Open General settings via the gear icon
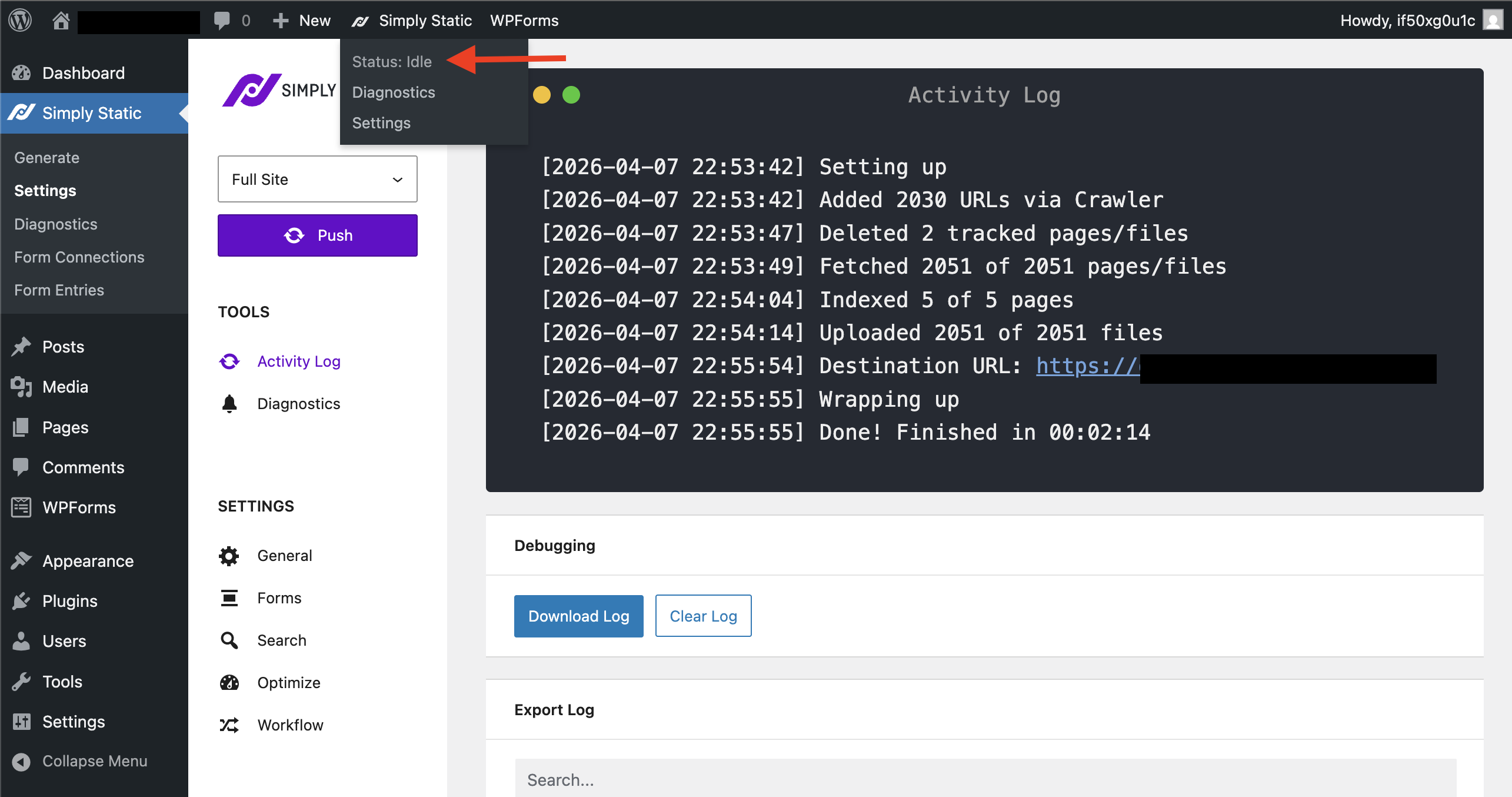The image size is (1512, 797). click(x=229, y=556)
